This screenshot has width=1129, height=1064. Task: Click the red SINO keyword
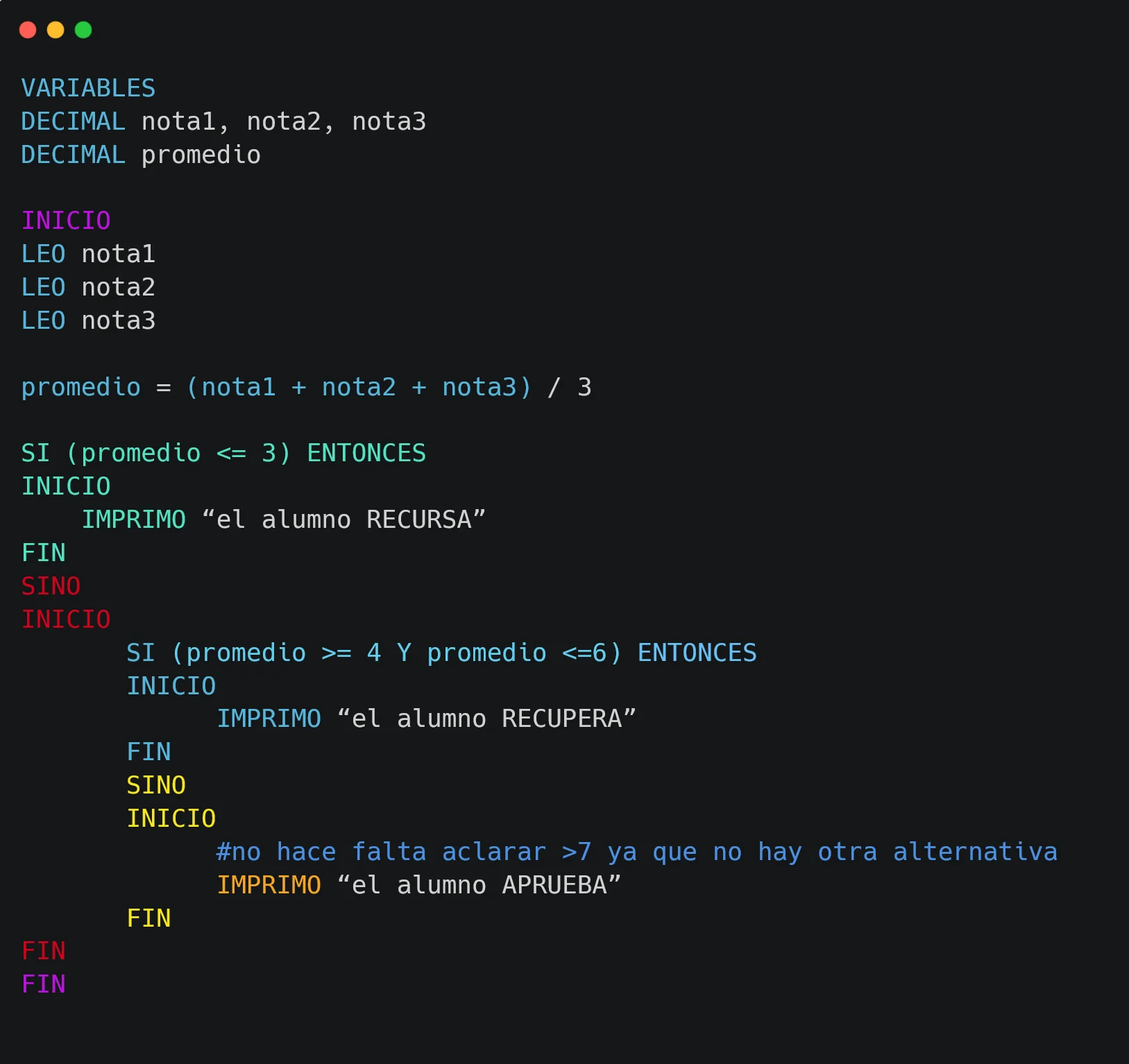click(x=51, y=586)
